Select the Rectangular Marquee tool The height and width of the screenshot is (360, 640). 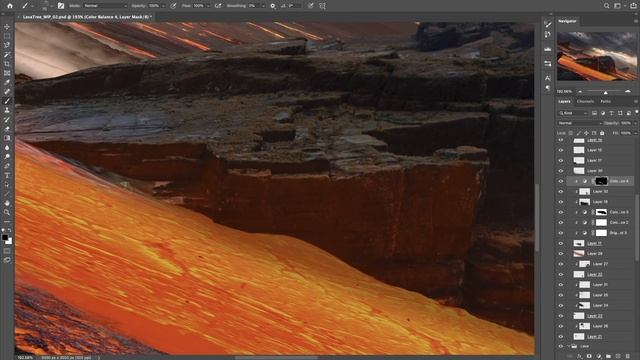point(7,36)
